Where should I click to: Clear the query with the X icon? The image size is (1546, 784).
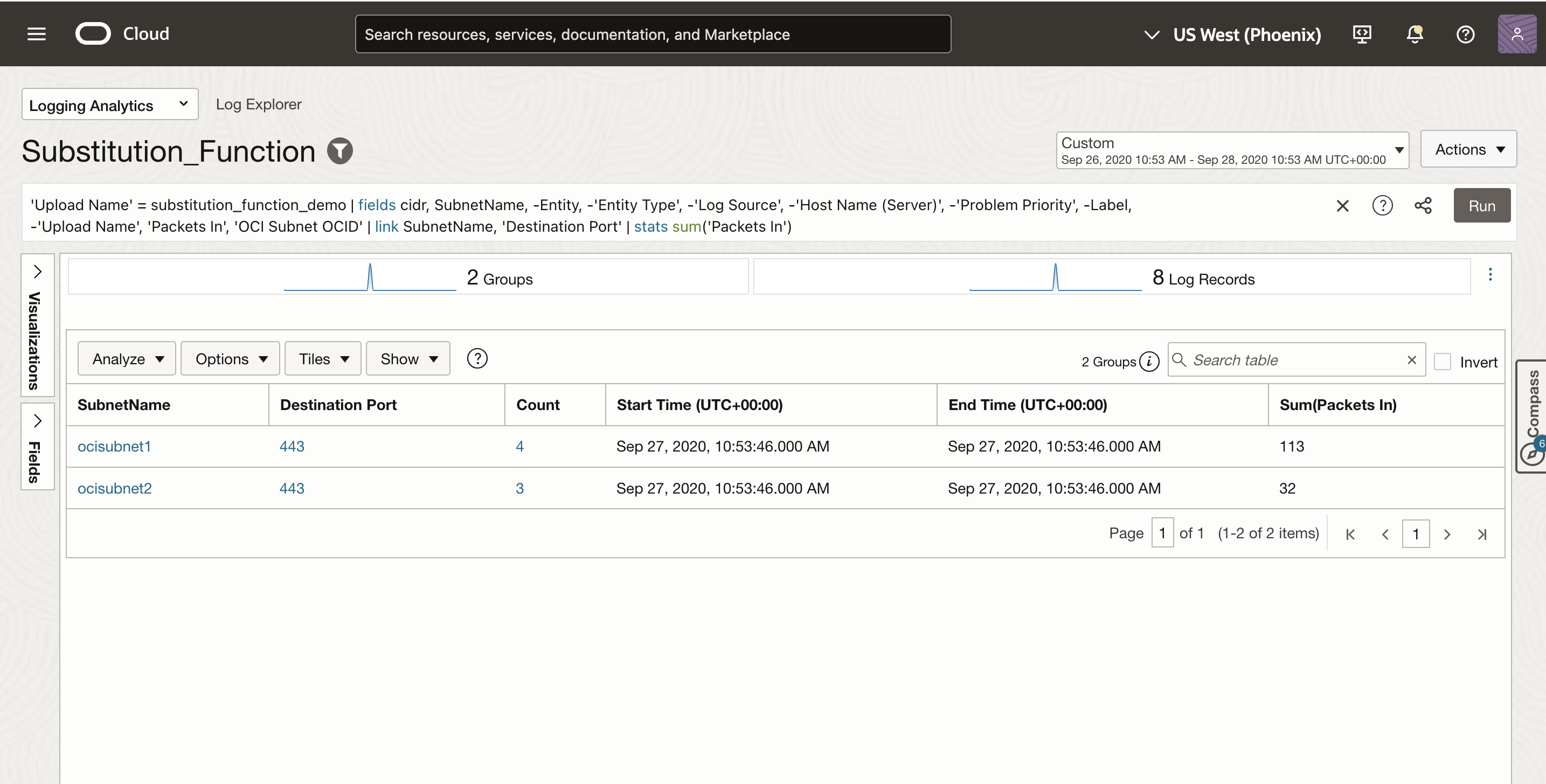coord(1342,206)
